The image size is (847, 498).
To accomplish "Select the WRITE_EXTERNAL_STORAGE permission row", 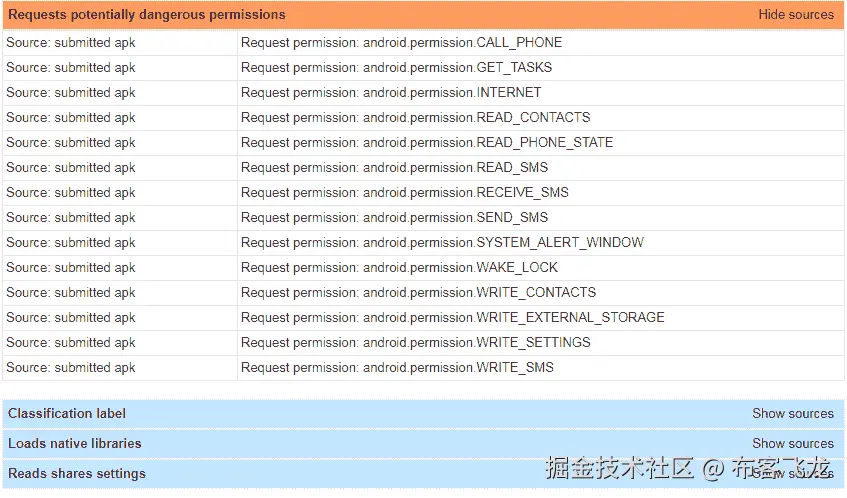I will pos(452,318).
